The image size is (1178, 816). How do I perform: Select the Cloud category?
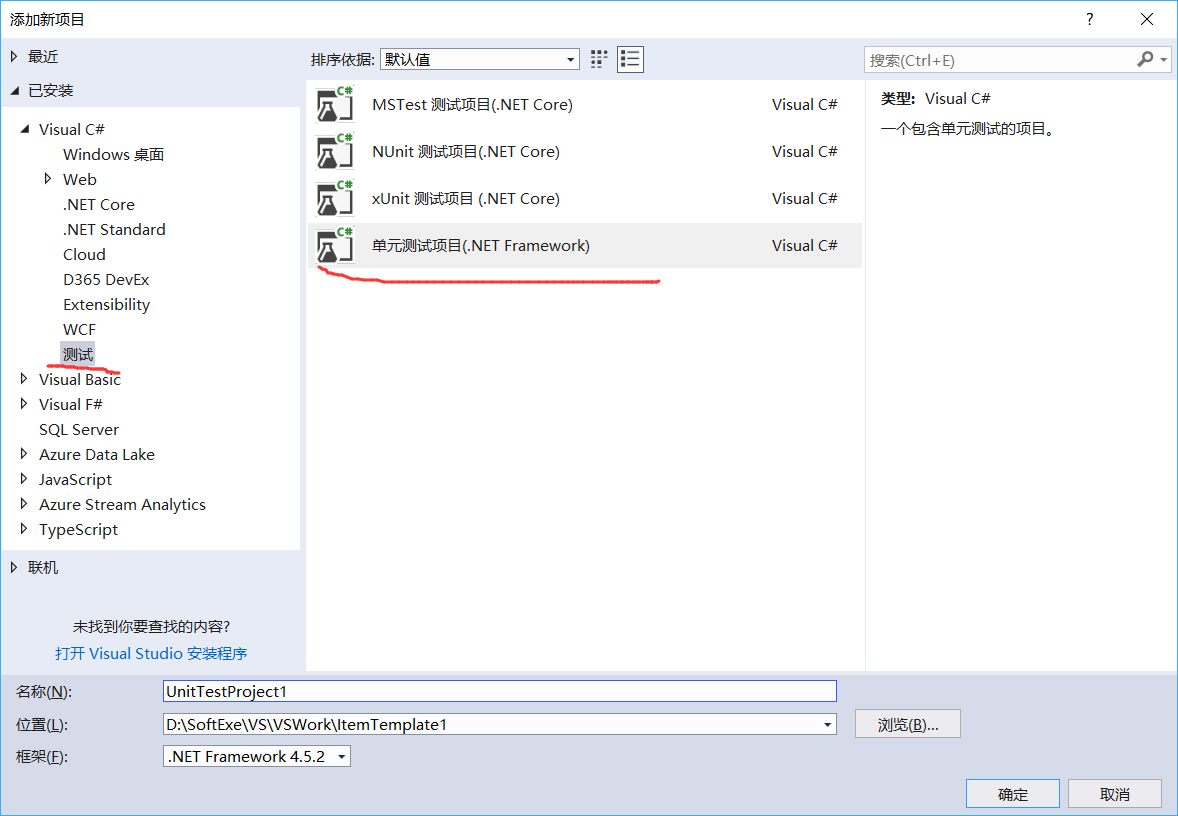pos(84,255)
